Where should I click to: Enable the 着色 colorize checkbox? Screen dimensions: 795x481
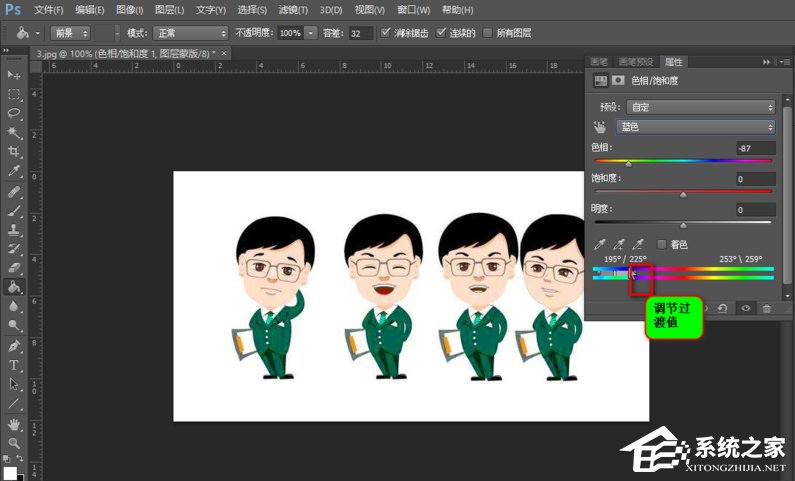[x=662, y=244]
